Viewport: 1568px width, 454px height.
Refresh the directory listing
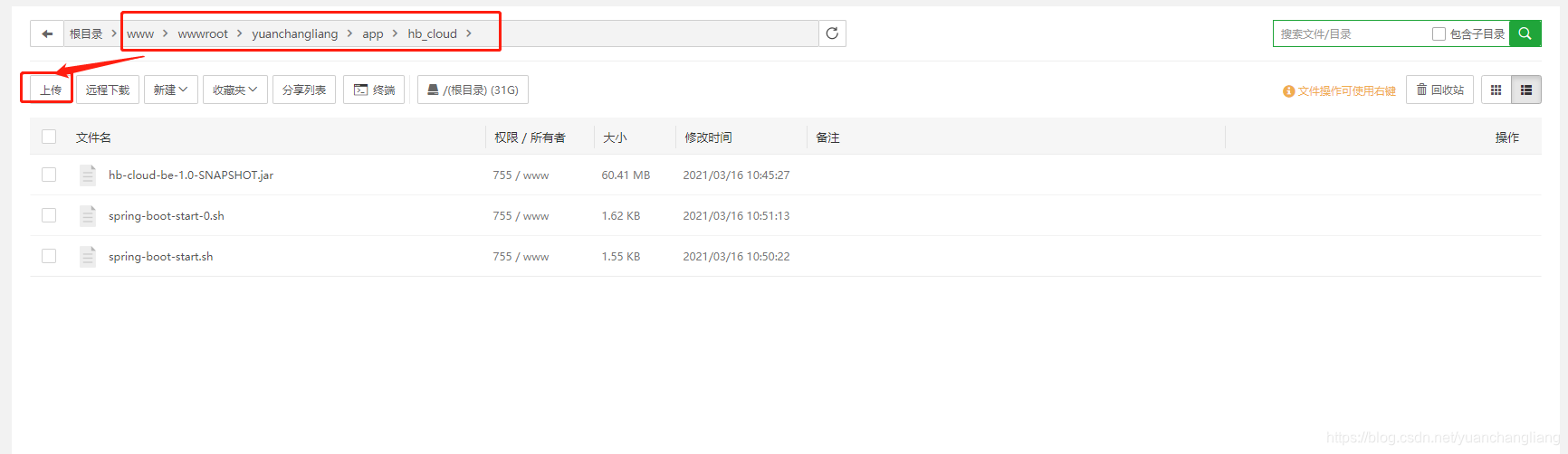click(832, 33)
